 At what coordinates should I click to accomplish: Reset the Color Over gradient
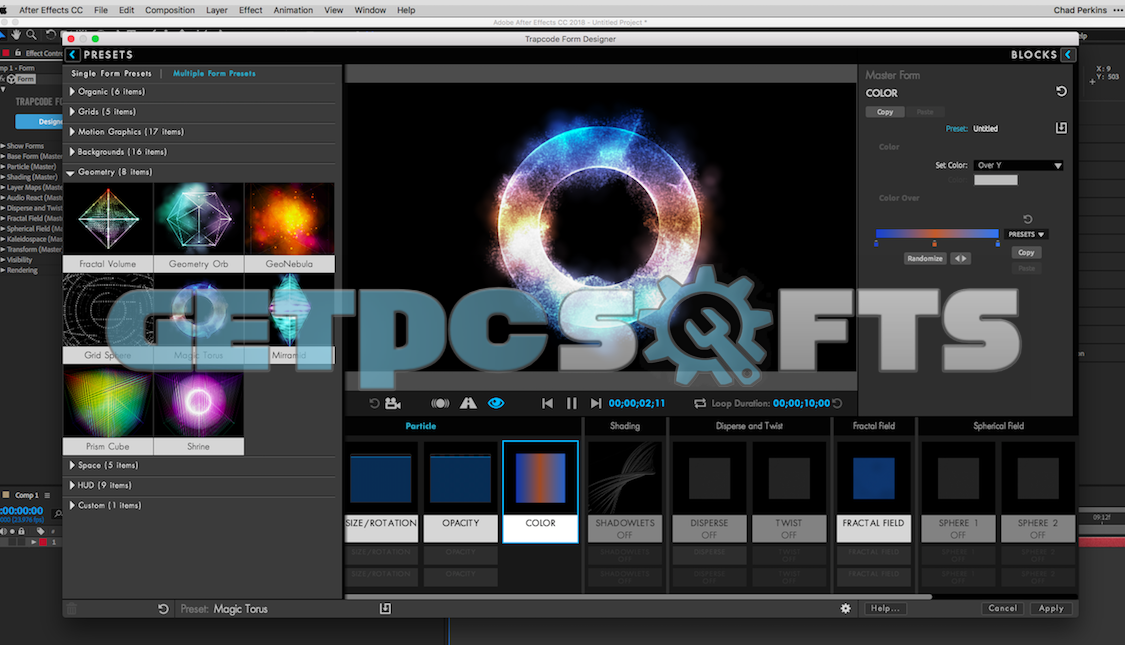tap(1027, 219)
